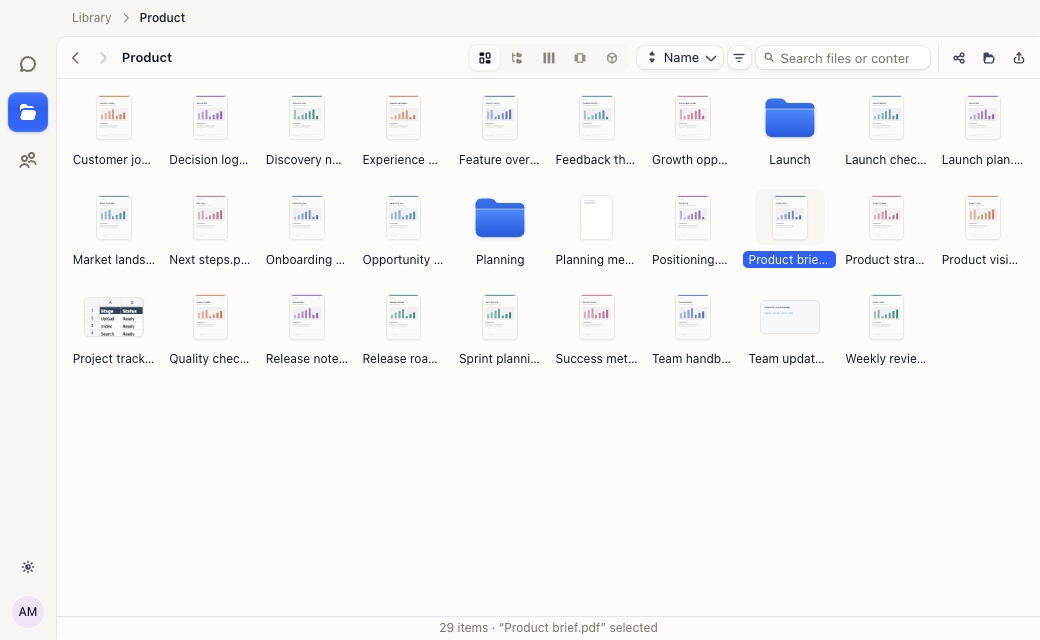1040x640 pixels.
Task: Switch to tree hierarchy view
Action: (517, 58)
